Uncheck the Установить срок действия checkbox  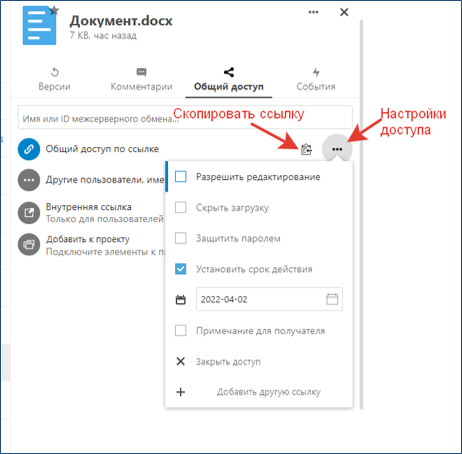[181, 269]
